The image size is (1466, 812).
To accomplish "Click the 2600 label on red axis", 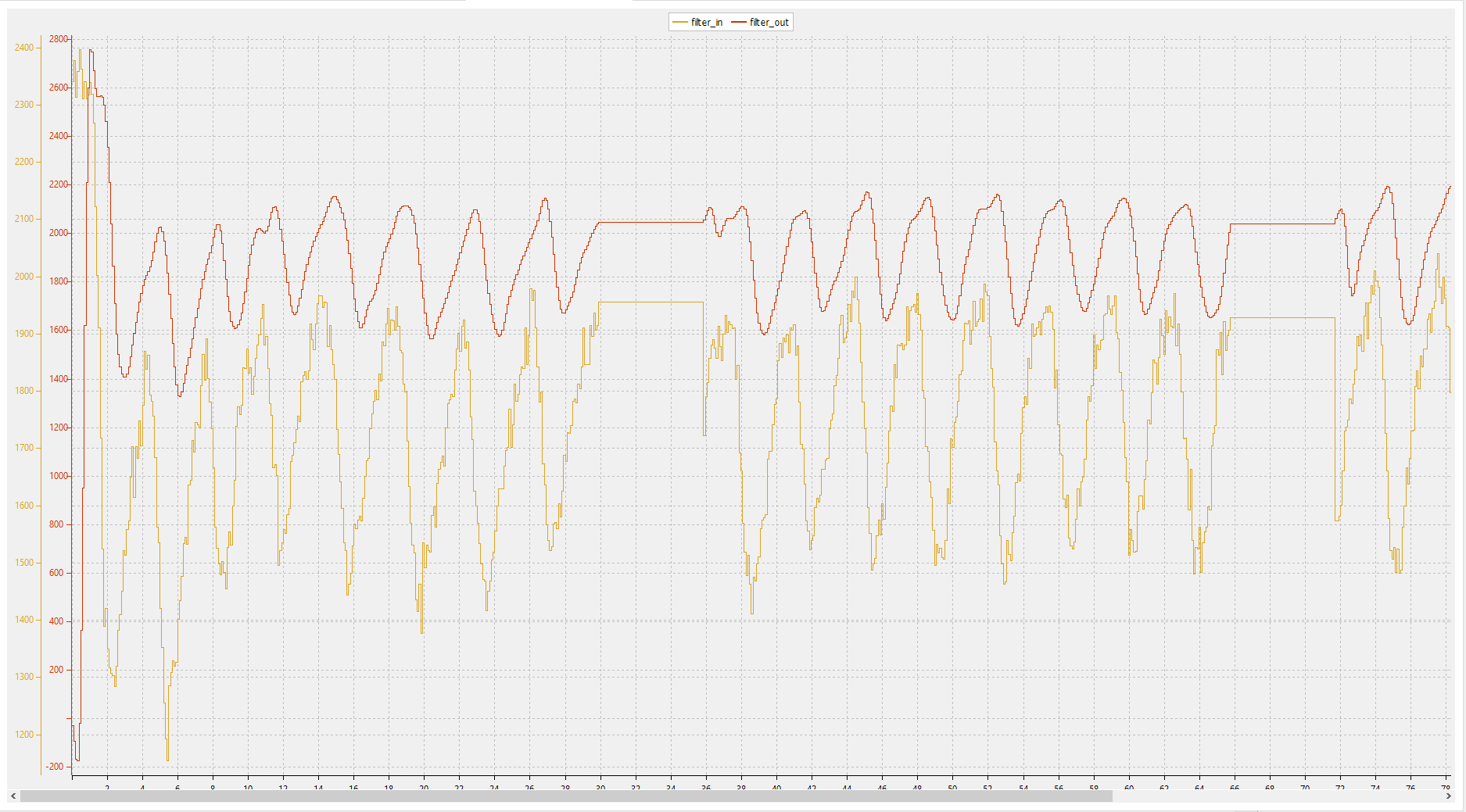I will pos(59,88).
